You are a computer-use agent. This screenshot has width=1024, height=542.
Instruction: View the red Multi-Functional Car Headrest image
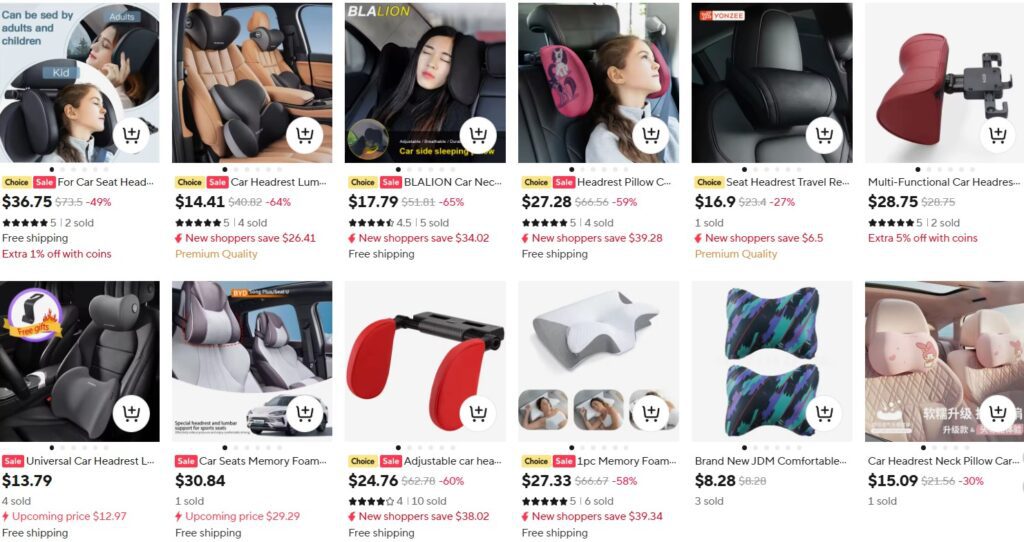[x=944, y=83]
